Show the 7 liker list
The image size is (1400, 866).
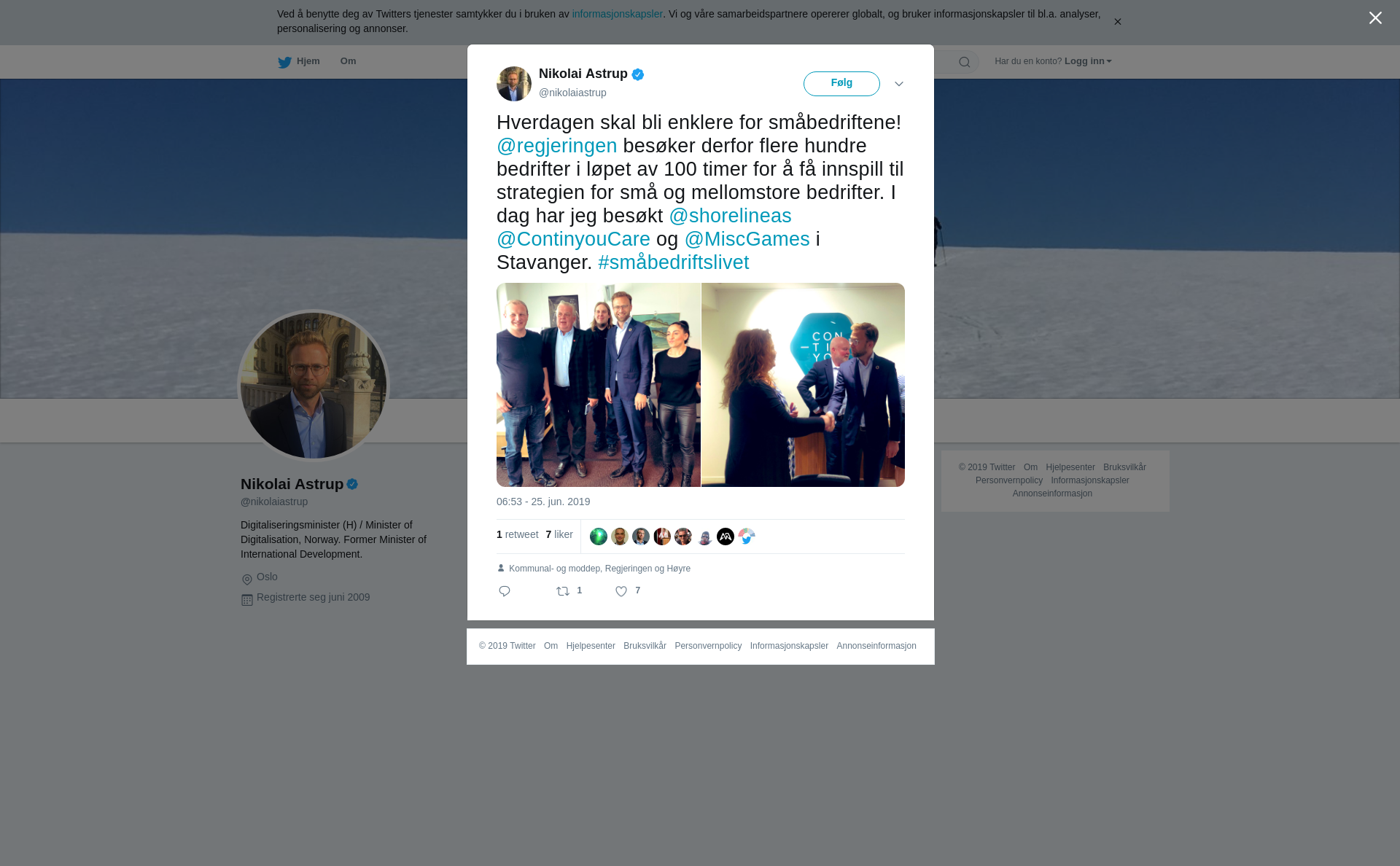[x=559, y=535]
